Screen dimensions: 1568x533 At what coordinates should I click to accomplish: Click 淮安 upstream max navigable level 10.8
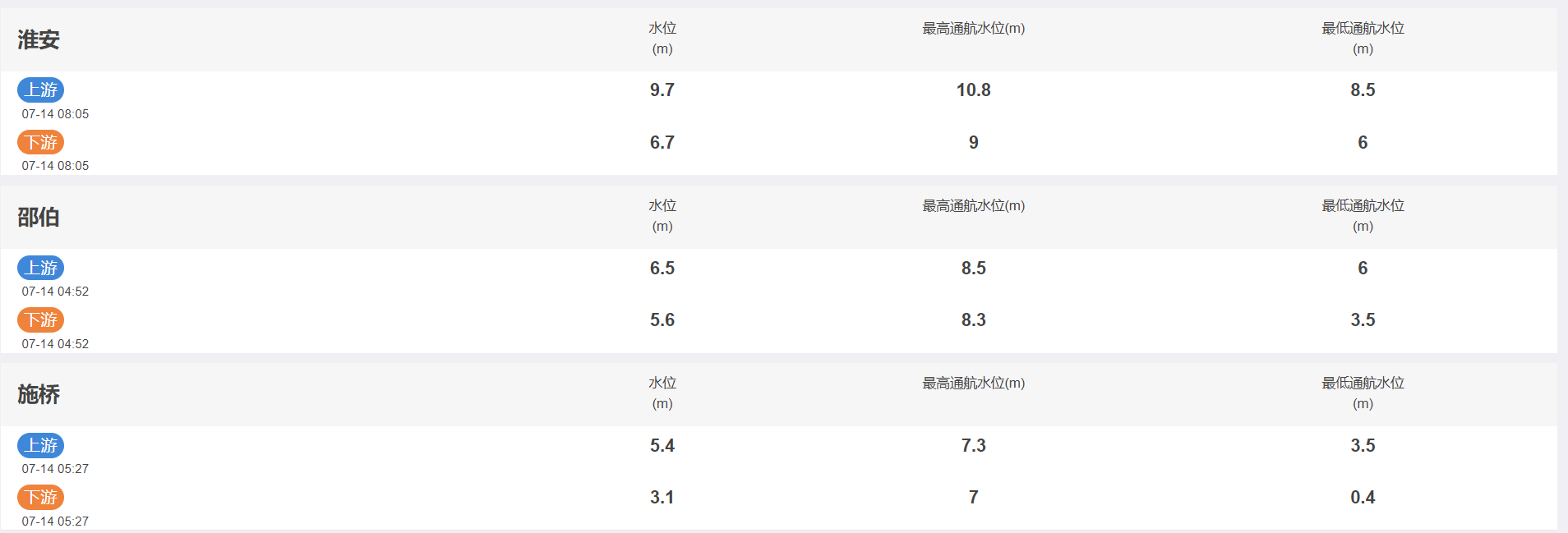click(973, 90)
